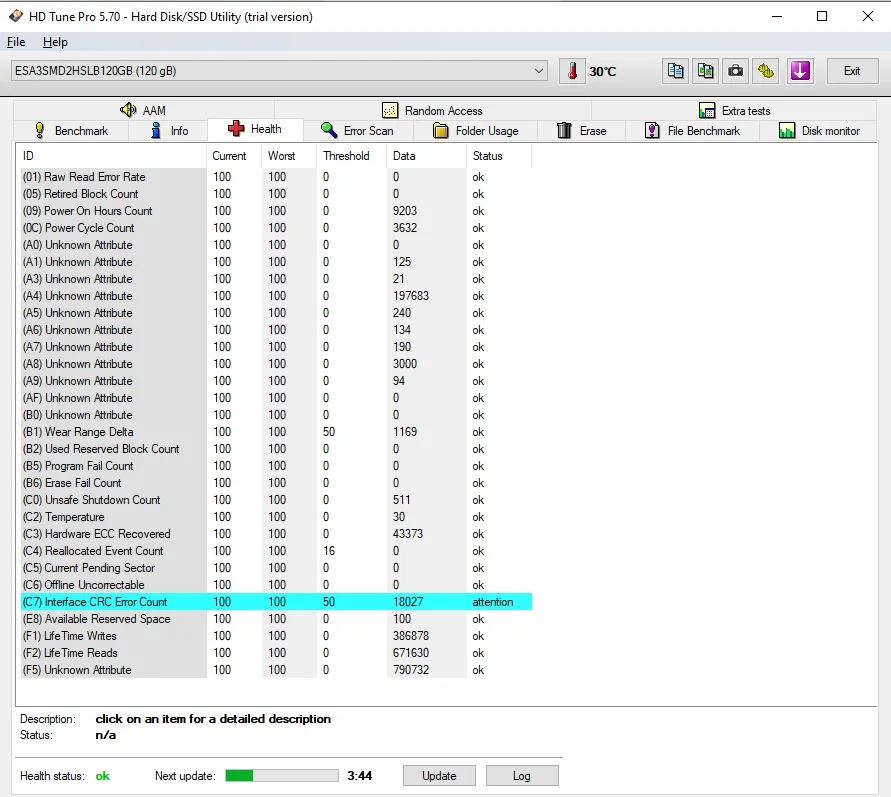Screen dimensions: 891x797
Task: Select the (B6) Erase Fail Count row
Action: coord(276,483)
